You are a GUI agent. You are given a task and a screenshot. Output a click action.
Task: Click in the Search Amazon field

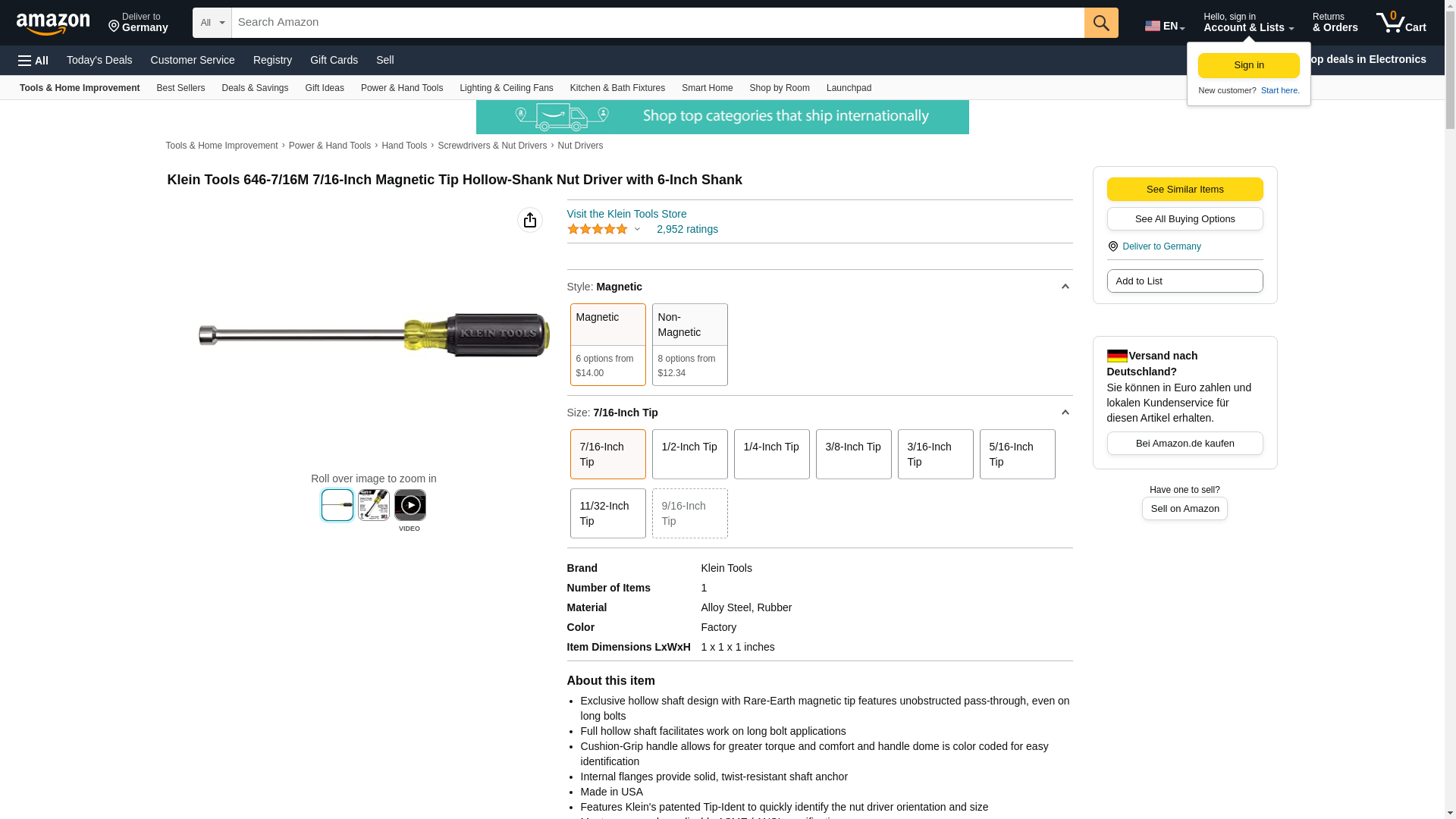coord(657,23)
